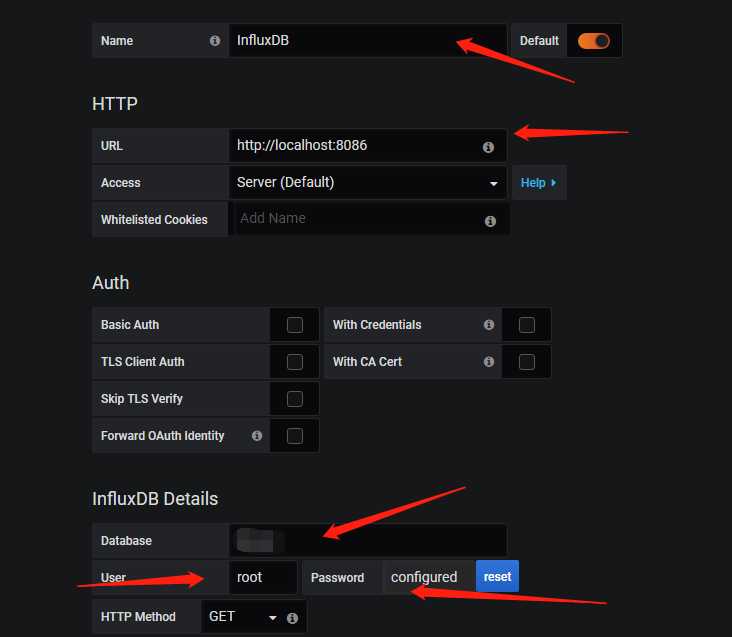Image resolution: width=732 pixels, height=637 pixels.
Task: Select the TLS Client Auth label
Action: [x=142, y=362]
